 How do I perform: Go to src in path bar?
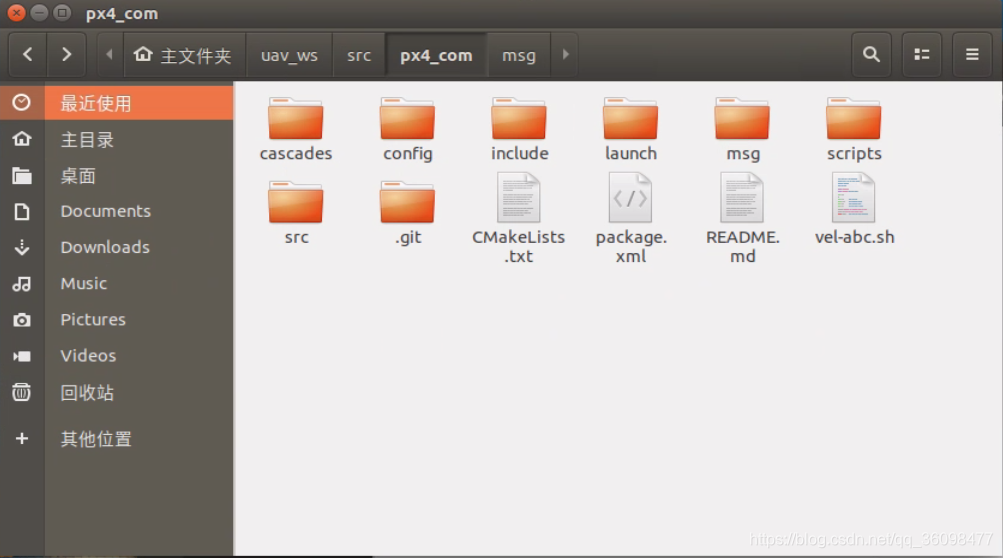coord(359,55)
